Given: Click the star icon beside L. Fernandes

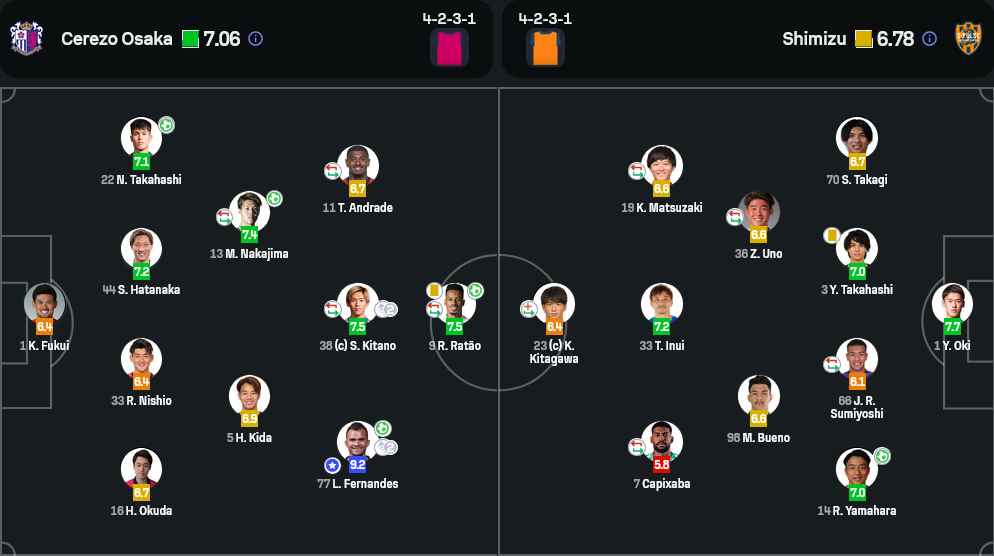Looking at the screenshot, I should [x=332, y=465].
